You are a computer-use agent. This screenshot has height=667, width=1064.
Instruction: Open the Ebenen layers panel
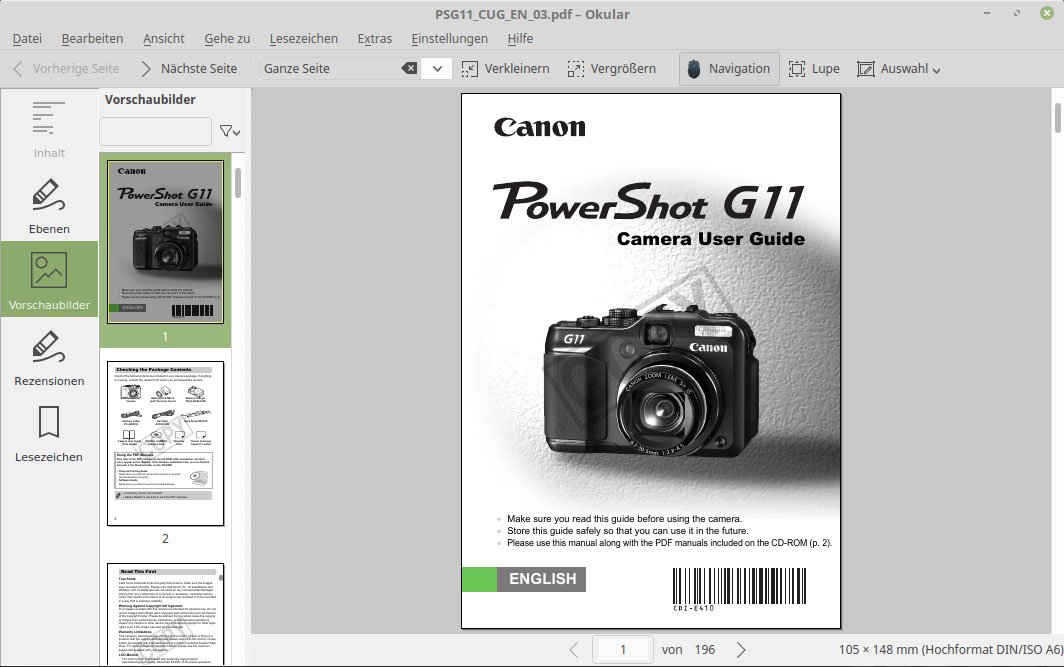(x=49, y=205)
